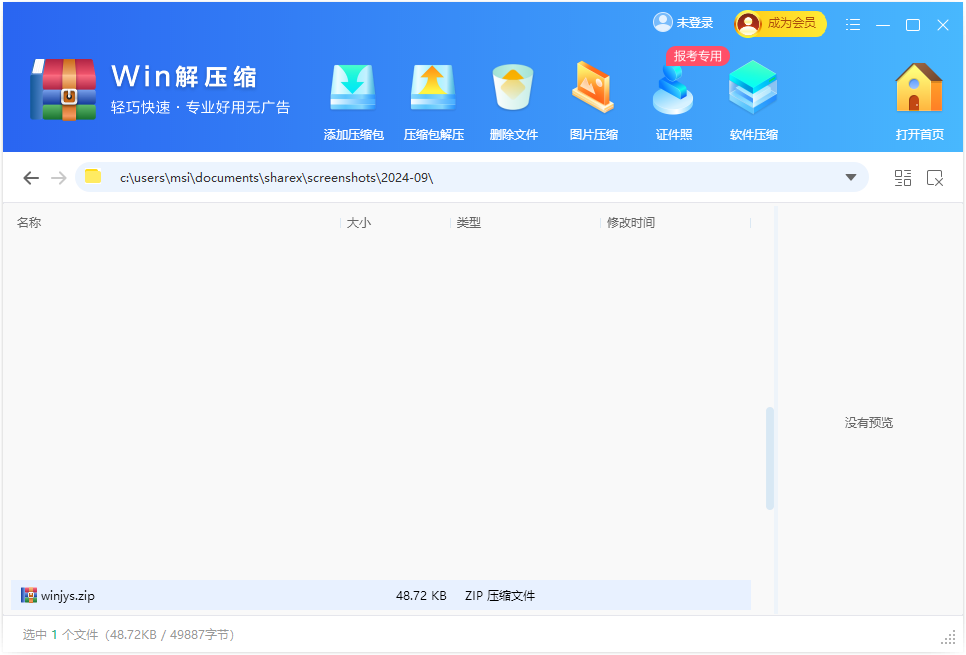Click the path address field
Viewport: 966px width, 655px height.
click(x=471, y=177)
